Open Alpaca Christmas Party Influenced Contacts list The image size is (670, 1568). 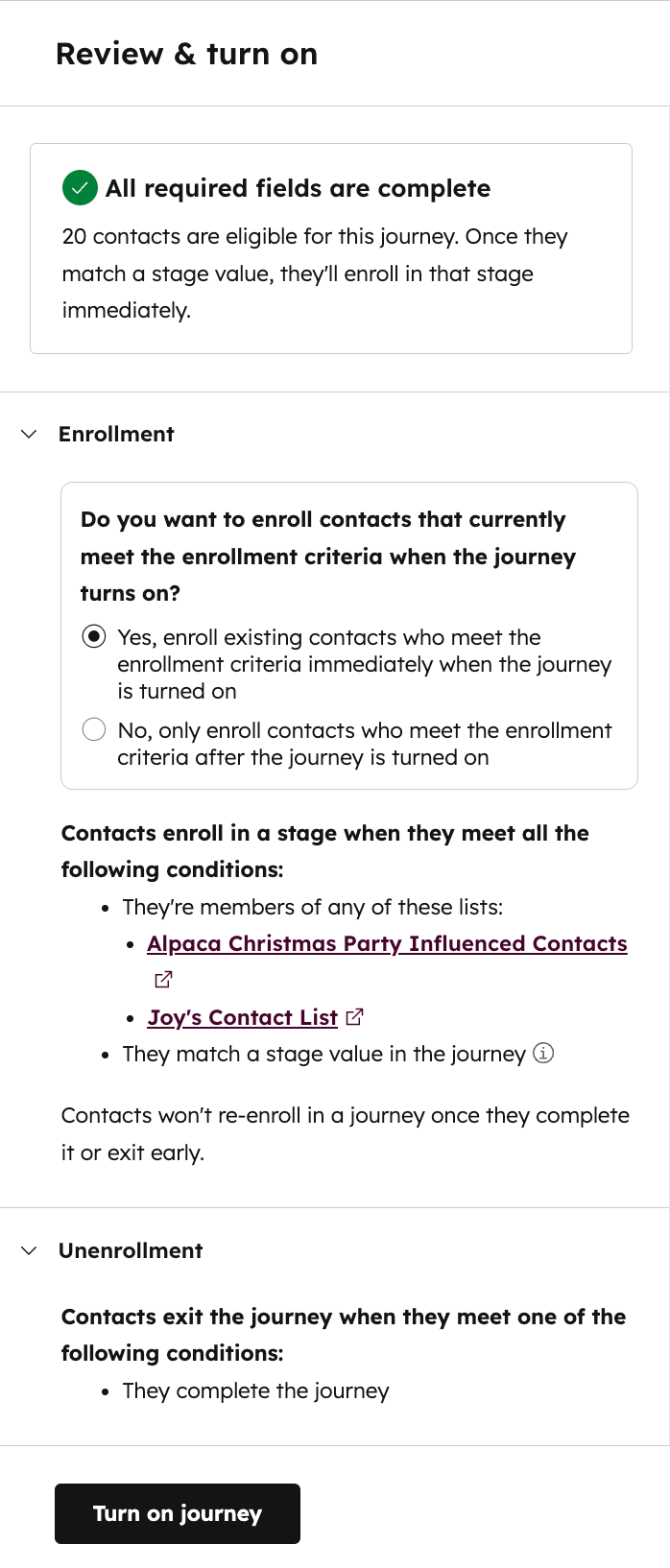click(x=387, y=944)
